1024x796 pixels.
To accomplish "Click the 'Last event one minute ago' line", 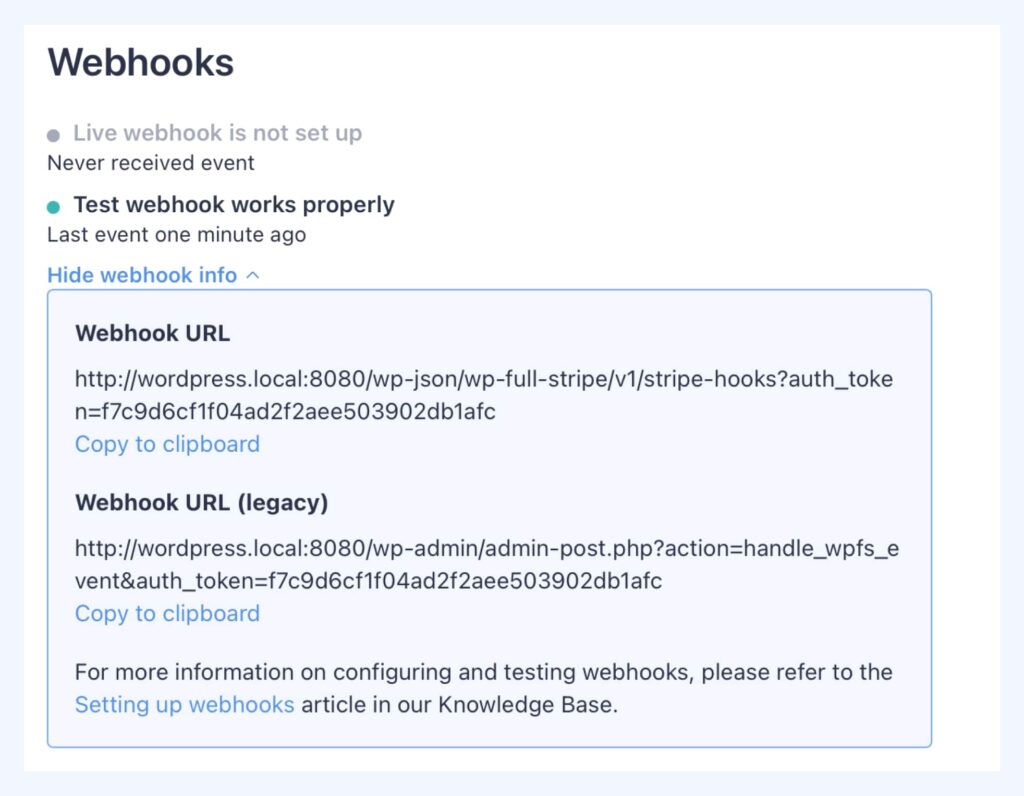I will [x=176, y=235].
